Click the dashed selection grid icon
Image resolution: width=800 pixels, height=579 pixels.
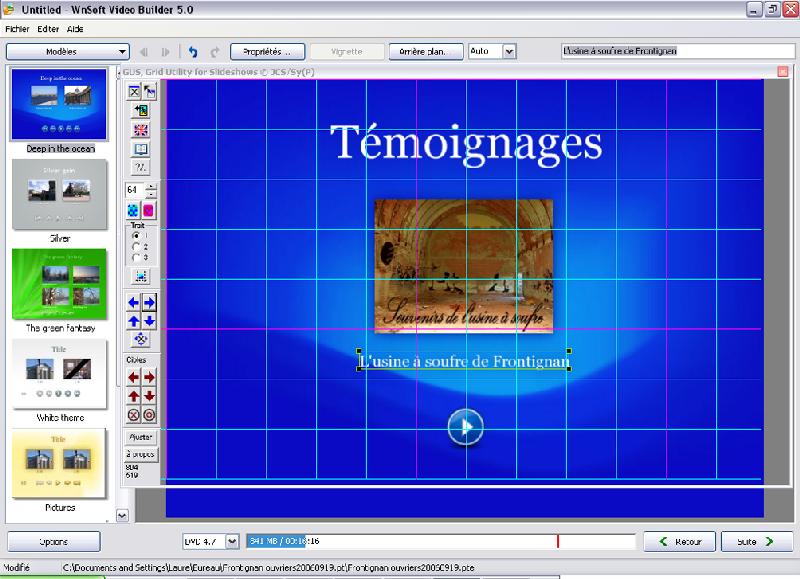point(141,276)
